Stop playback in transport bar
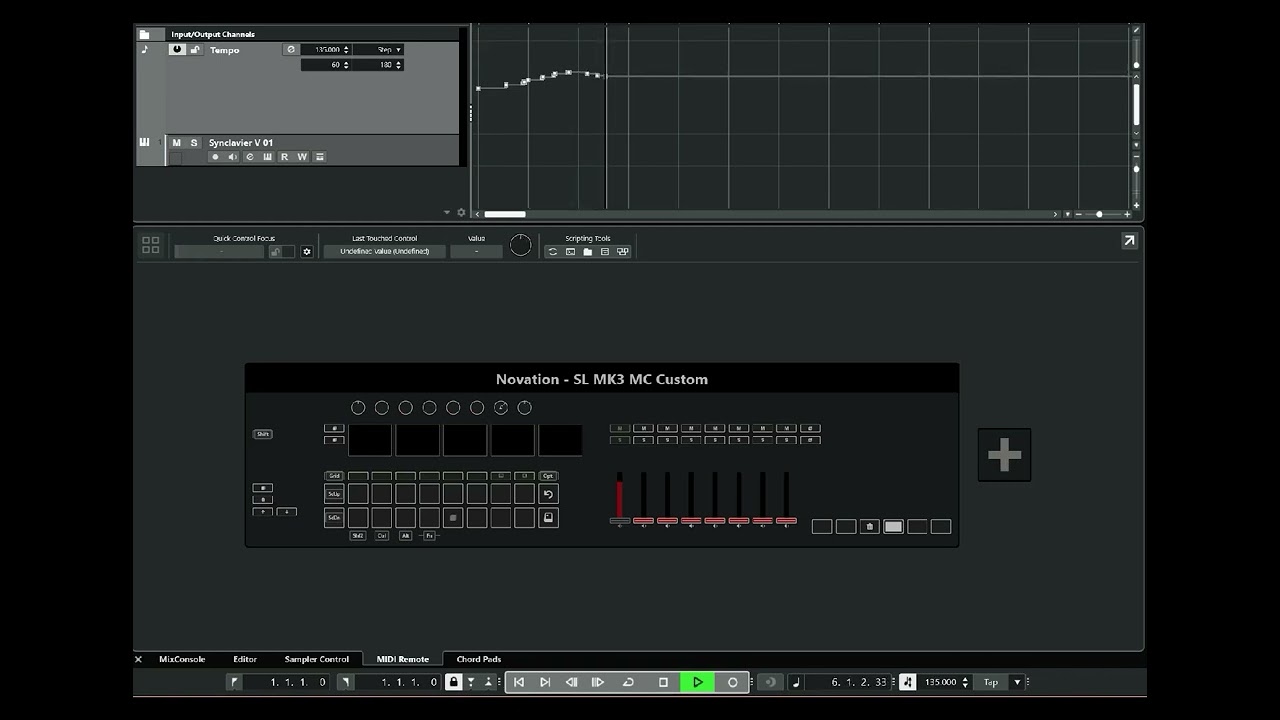Screen dimensions: 1280x720 663,682
